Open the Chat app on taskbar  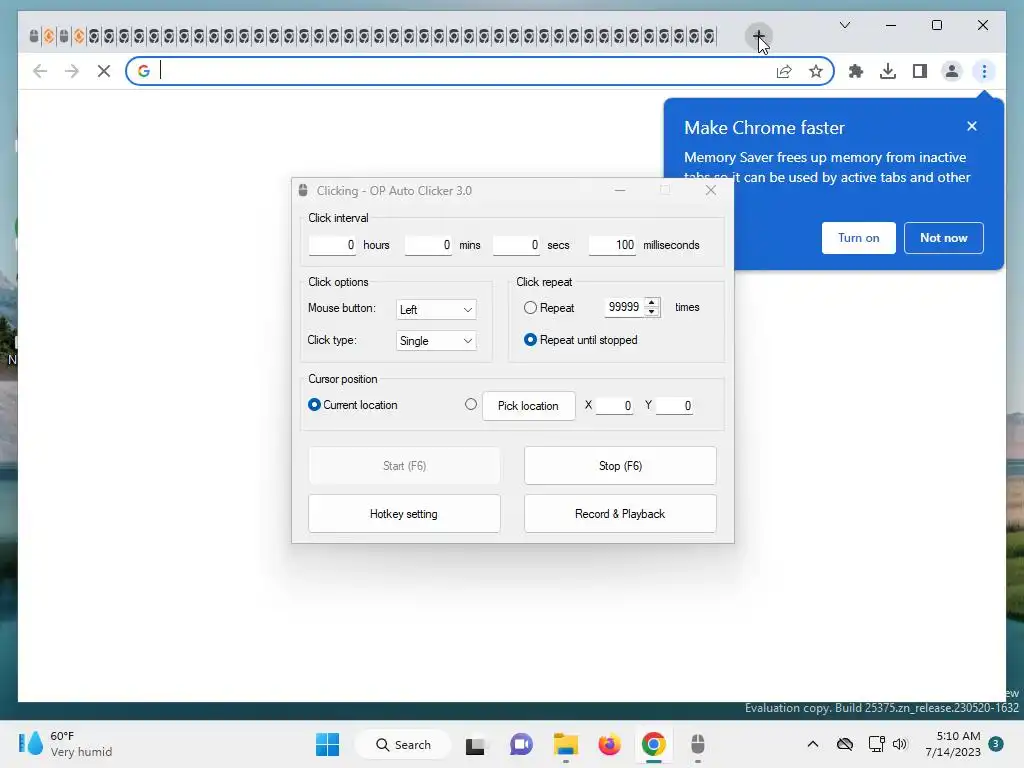click(x=520, y=744)
